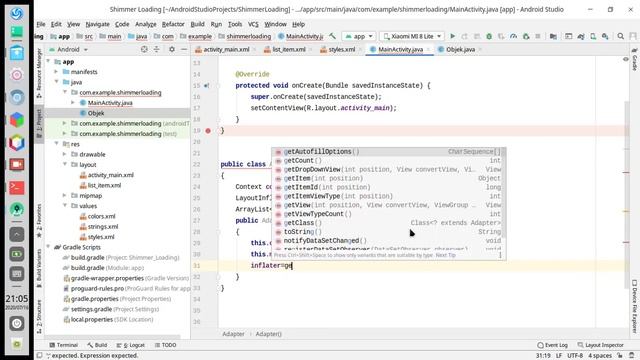This screenshot has width=640, height=360.
Task: Open the Navigate menu
Action: [x=97, y=24]
